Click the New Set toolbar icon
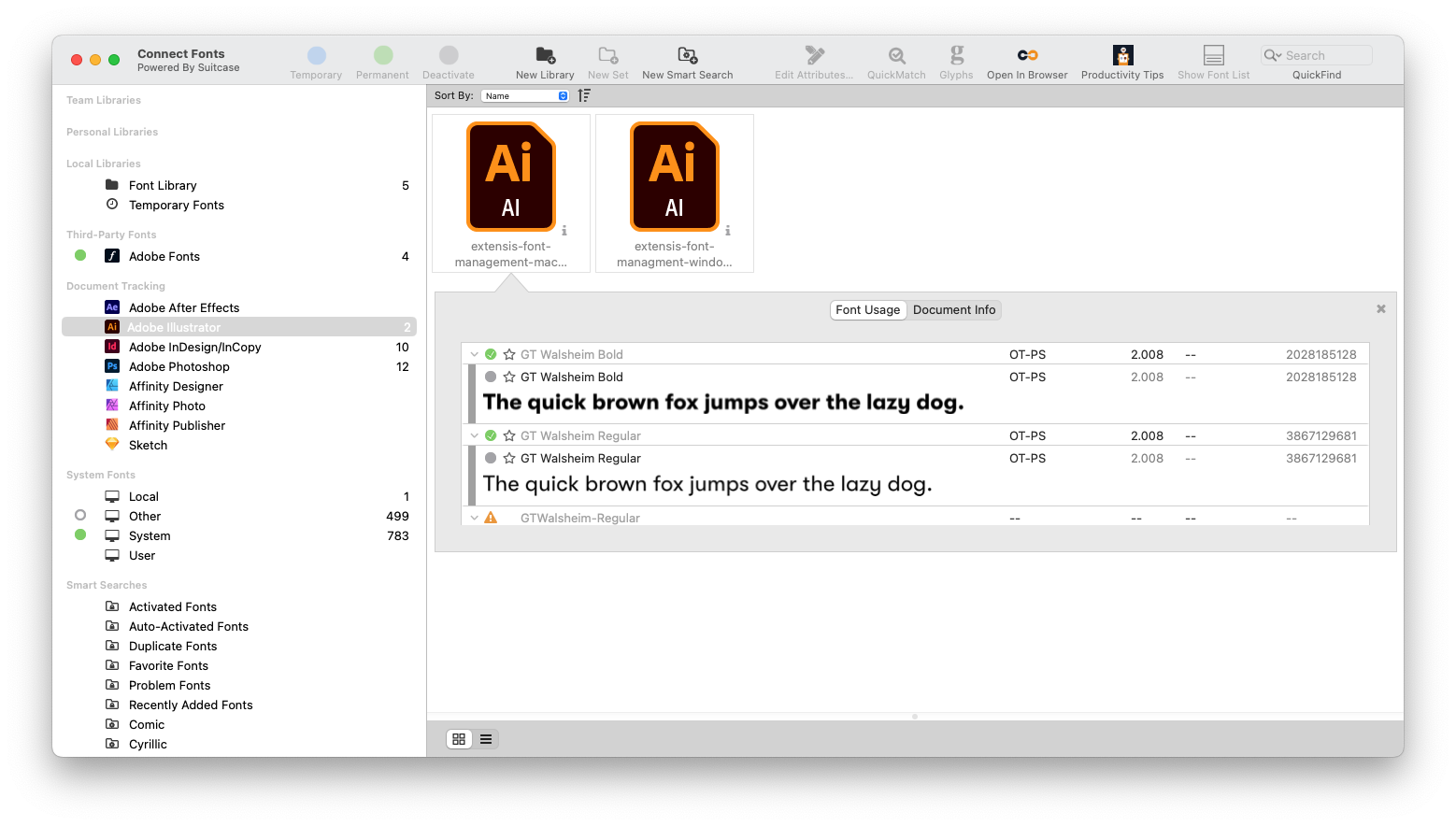The width and height of the screenshot is (1456, 826). click(x=608, y=56)
